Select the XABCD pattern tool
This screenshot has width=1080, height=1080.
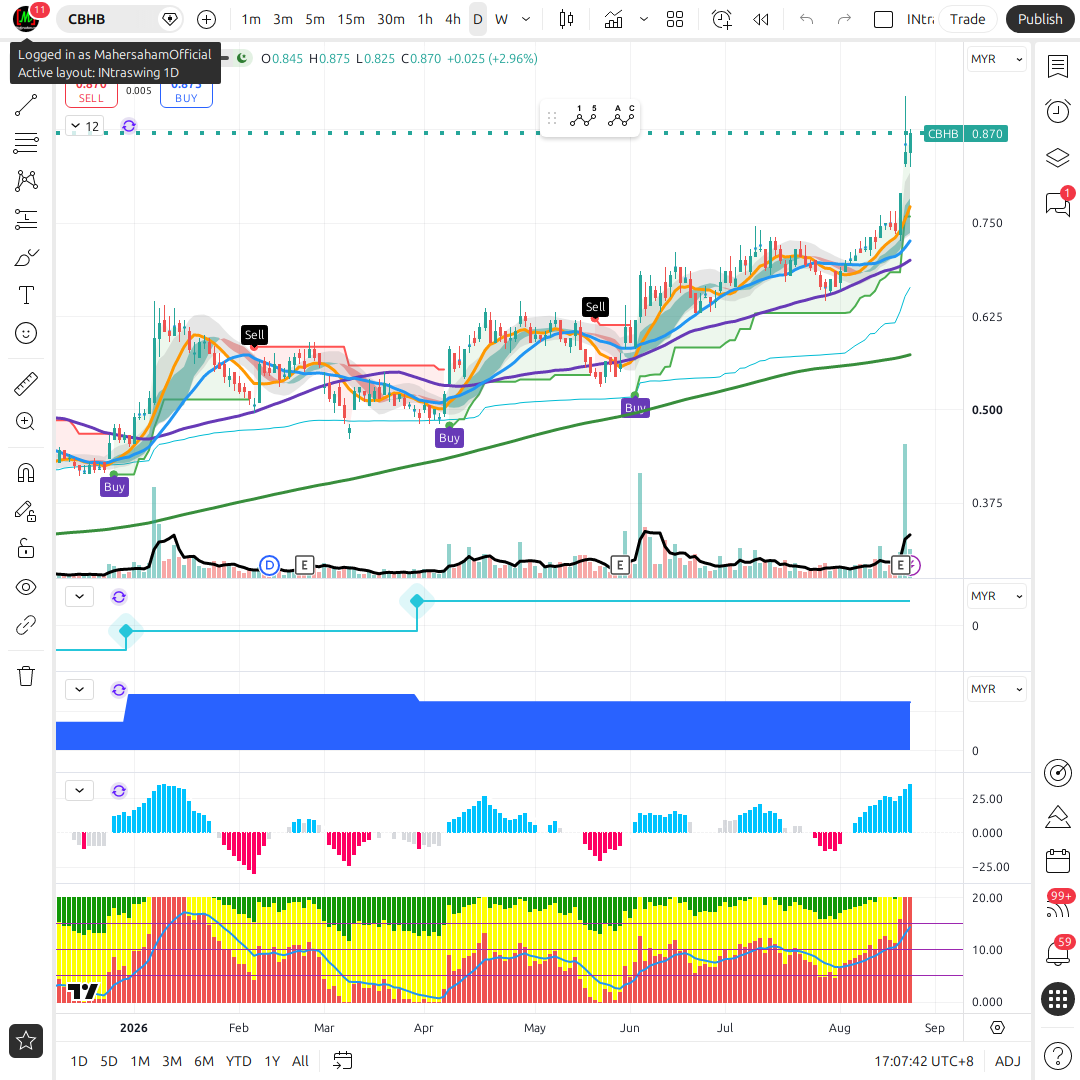click(x=26, y=181)
